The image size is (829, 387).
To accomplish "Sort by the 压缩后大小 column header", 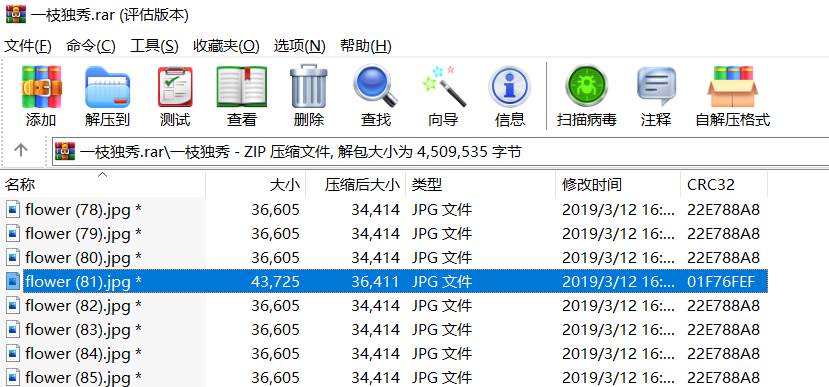I will 356,185.
